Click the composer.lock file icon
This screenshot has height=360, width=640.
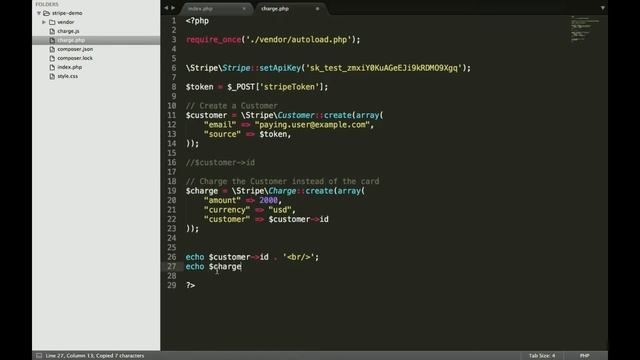point(52,58)
